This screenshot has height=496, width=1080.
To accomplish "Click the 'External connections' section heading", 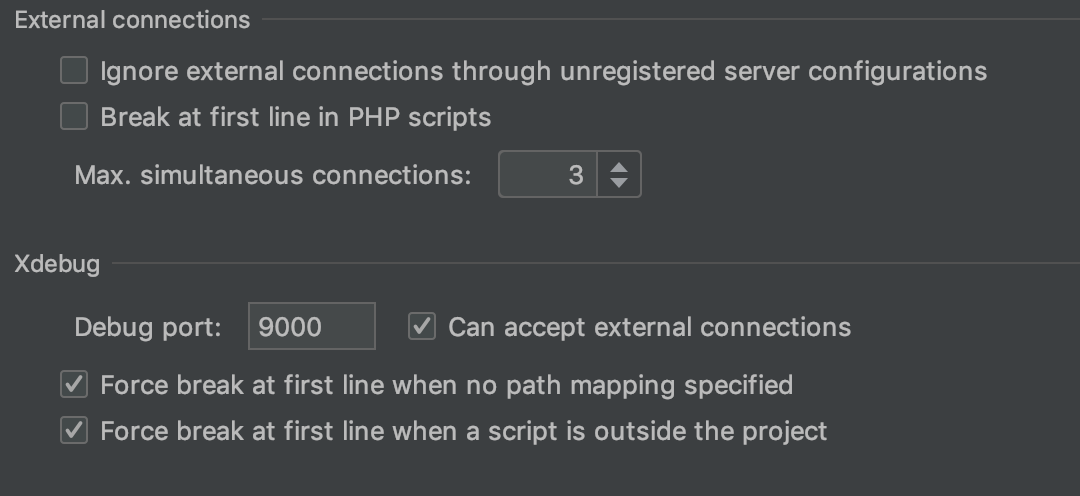I will pyautogui.click(x=132, y=20).
